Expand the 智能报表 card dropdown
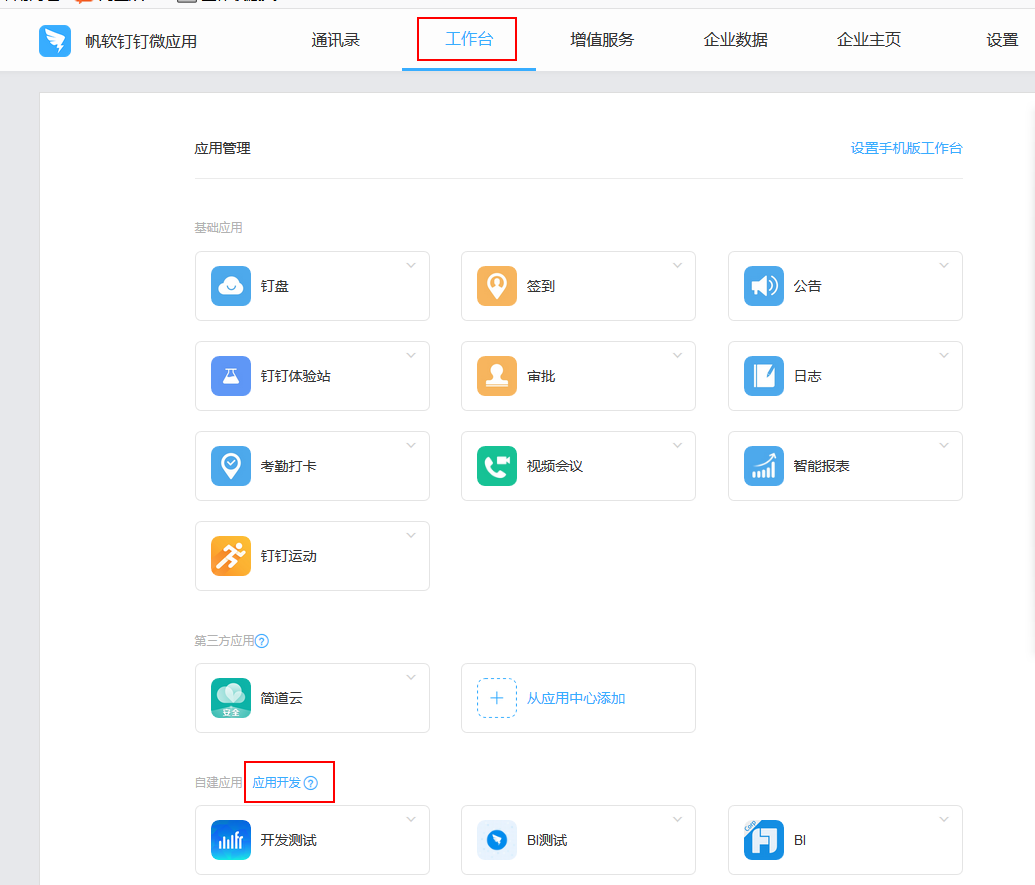The height and width of the screenshot is (885, 1035). point(944,445)
